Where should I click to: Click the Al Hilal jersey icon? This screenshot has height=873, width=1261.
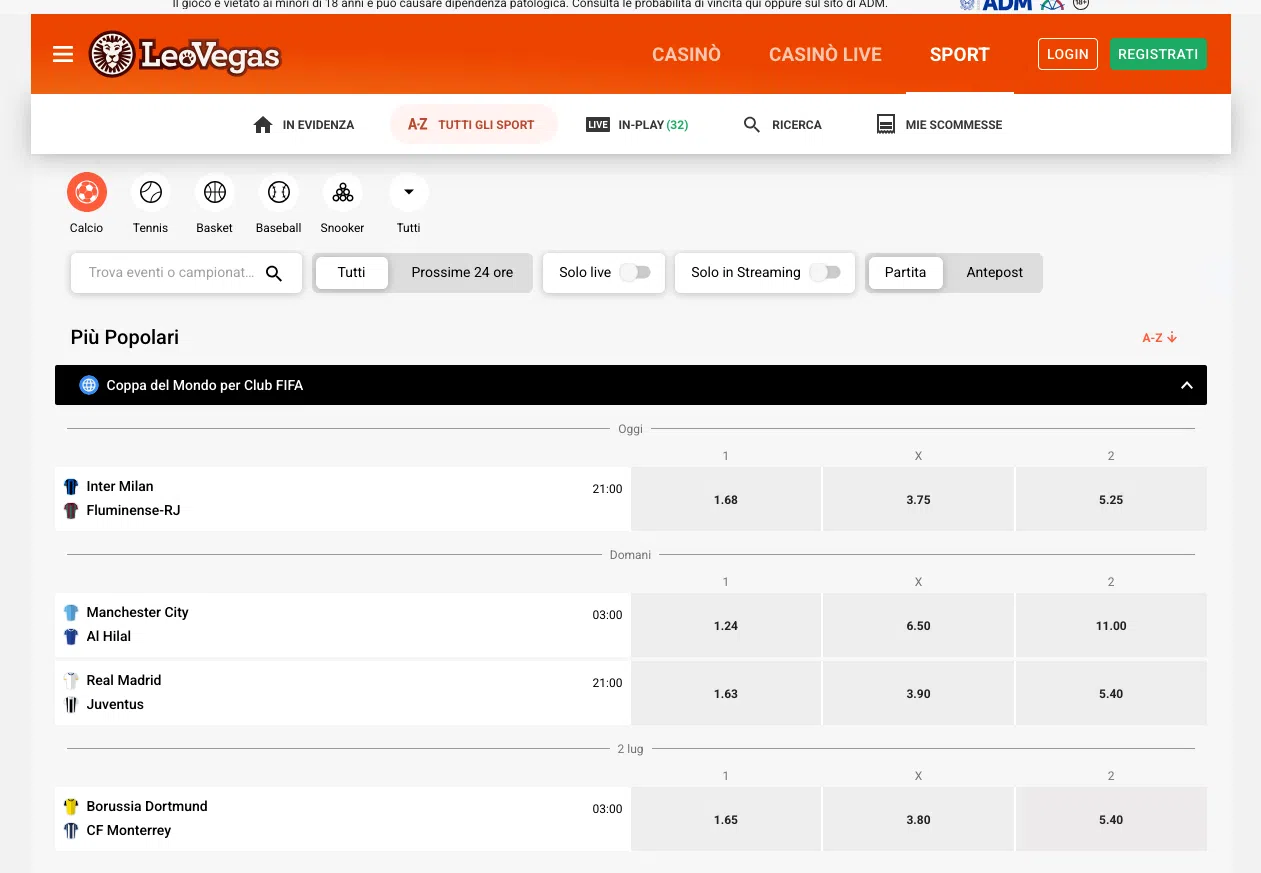(71, 637)
